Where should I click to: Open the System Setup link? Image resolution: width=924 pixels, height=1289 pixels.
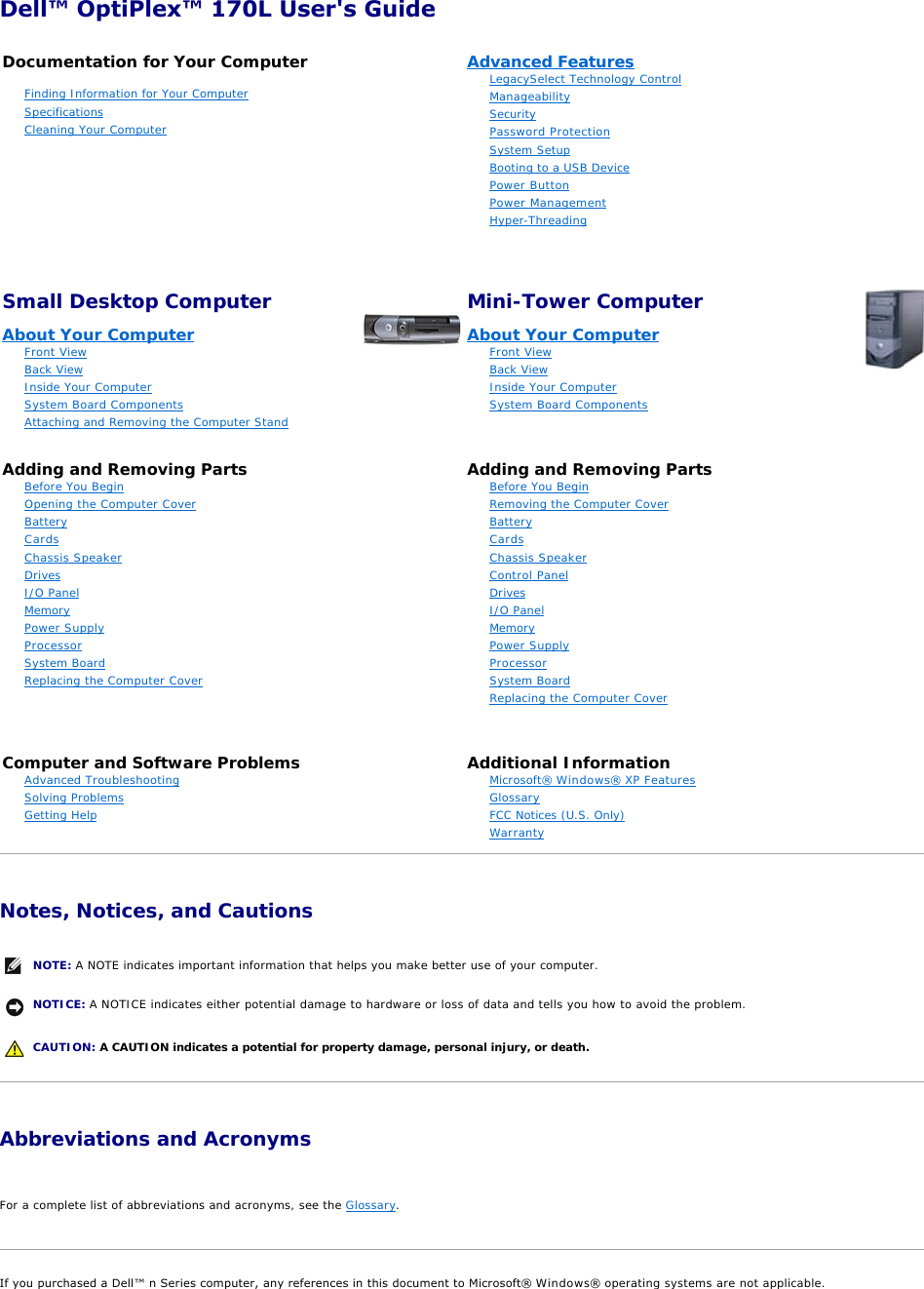[529, 150]
